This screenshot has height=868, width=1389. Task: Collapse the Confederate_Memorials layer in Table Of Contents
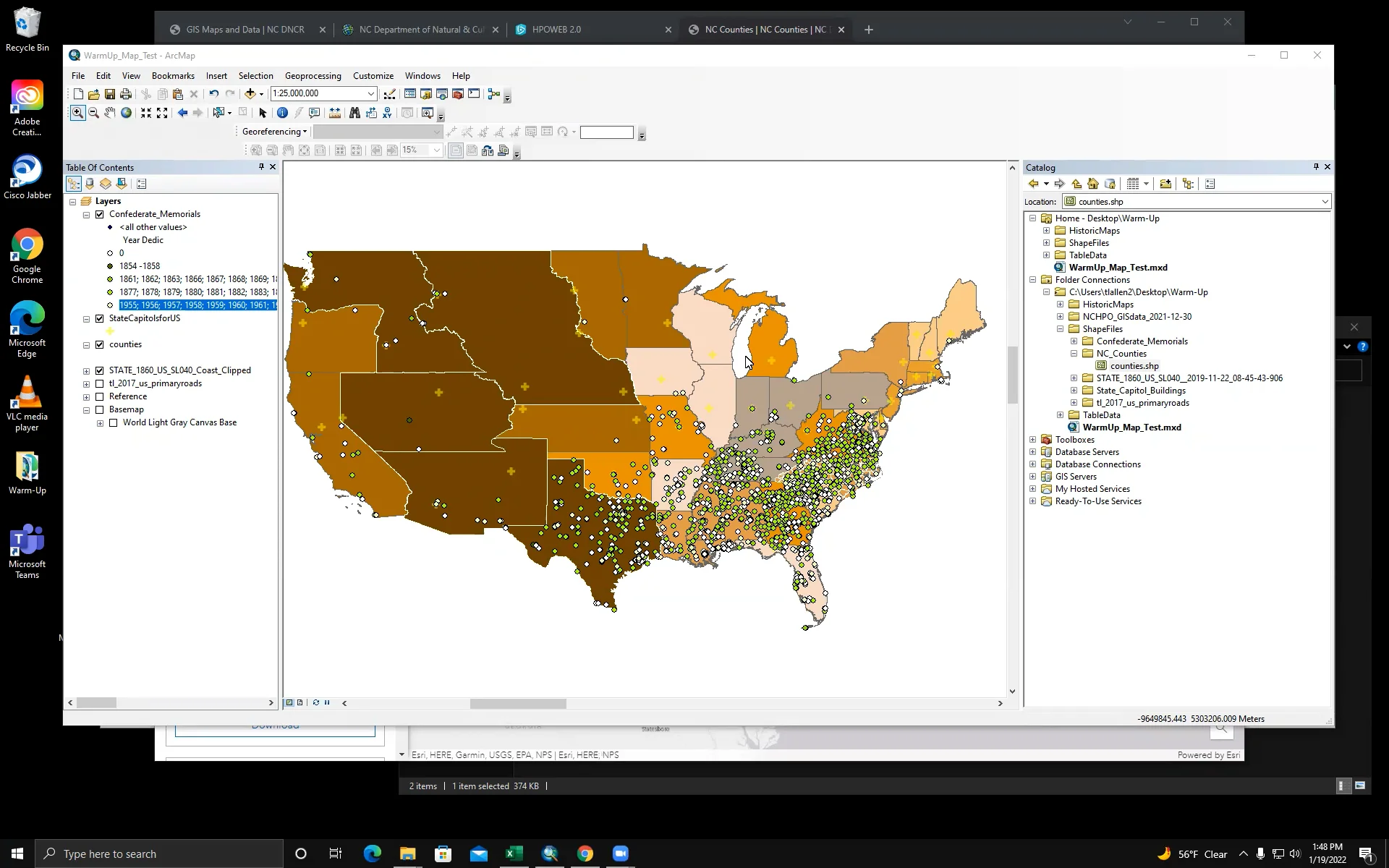click(86, 214)
